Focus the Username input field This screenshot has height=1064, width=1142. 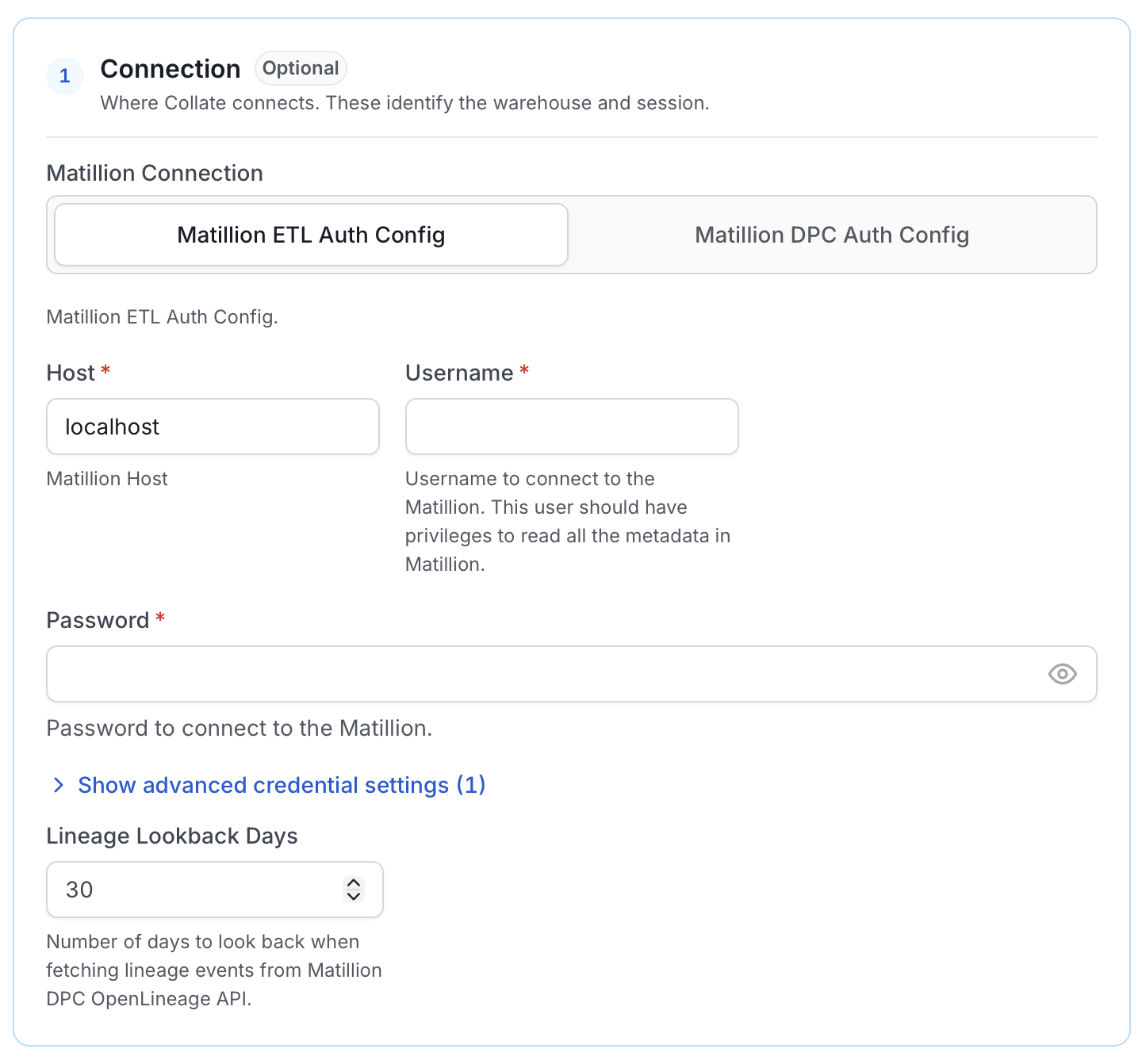click(x=572, y=427)
